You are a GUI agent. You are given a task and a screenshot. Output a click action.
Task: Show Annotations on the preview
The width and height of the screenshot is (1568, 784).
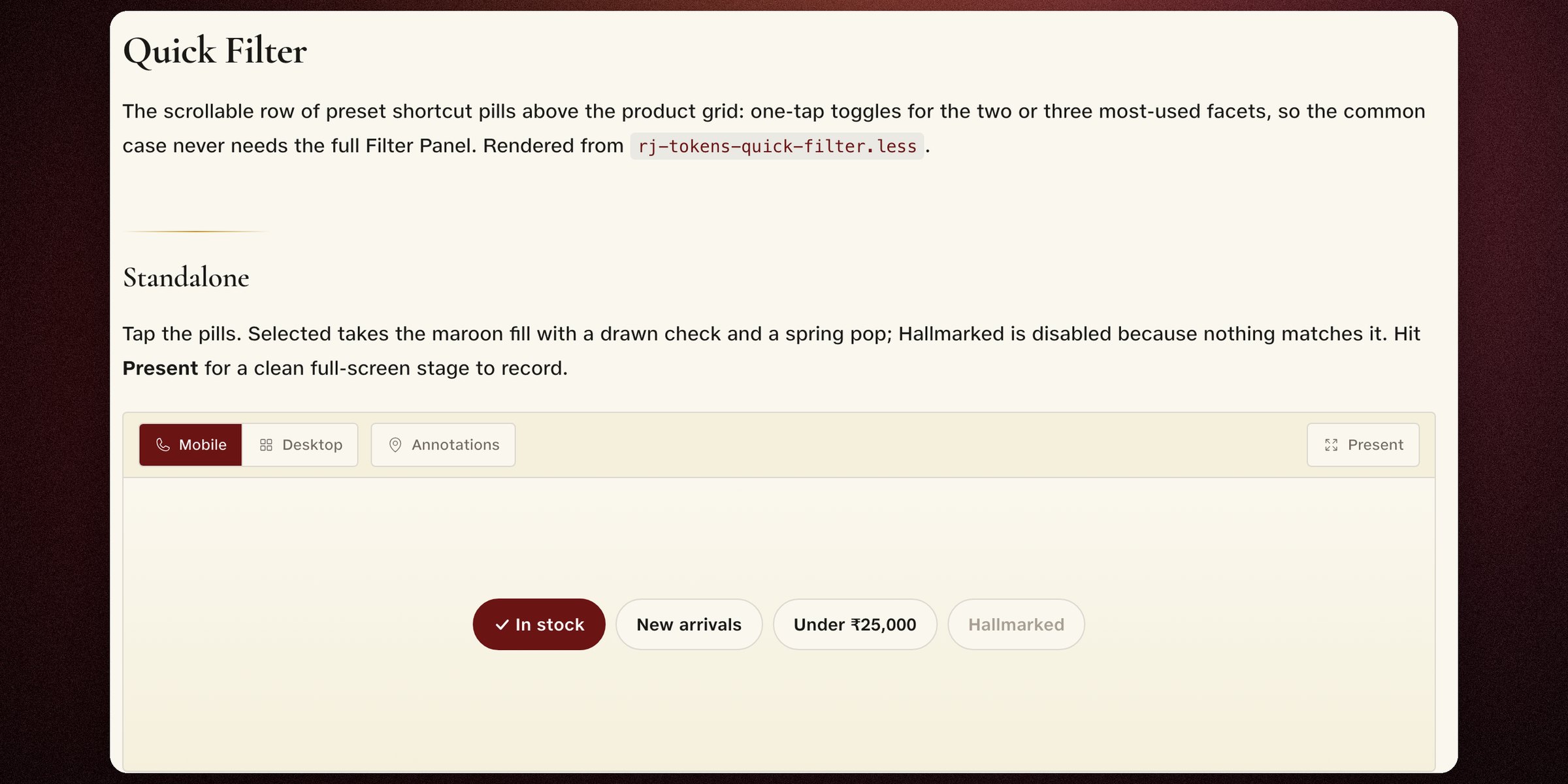point(443,445)
